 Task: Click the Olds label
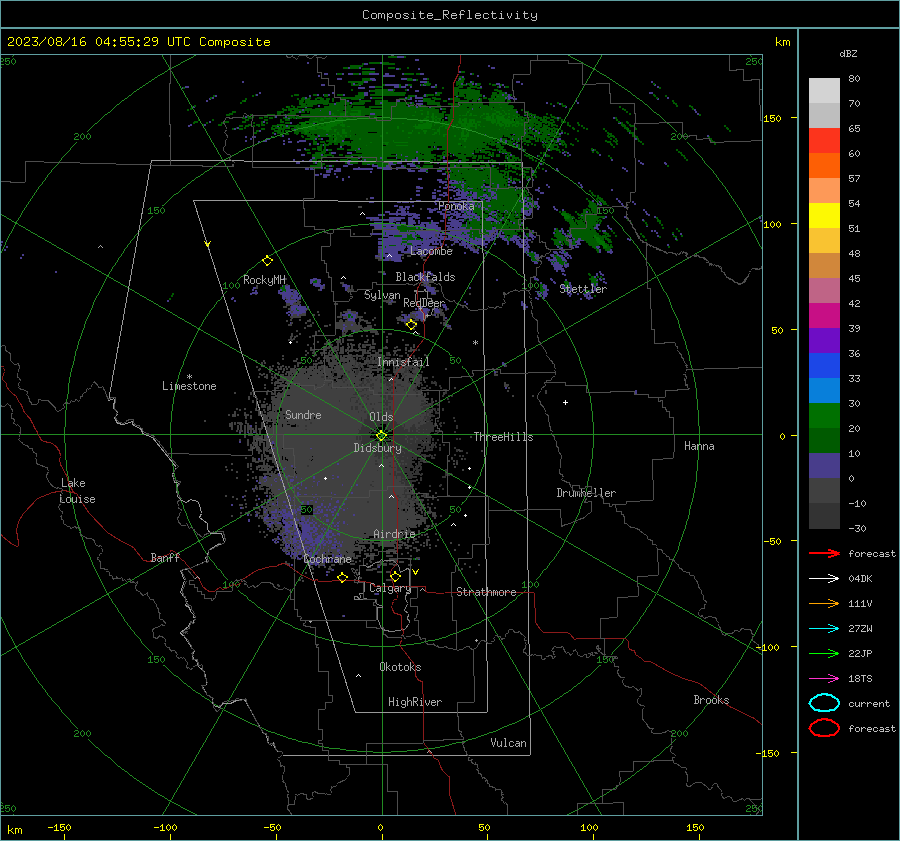click(x=381, y=417)
